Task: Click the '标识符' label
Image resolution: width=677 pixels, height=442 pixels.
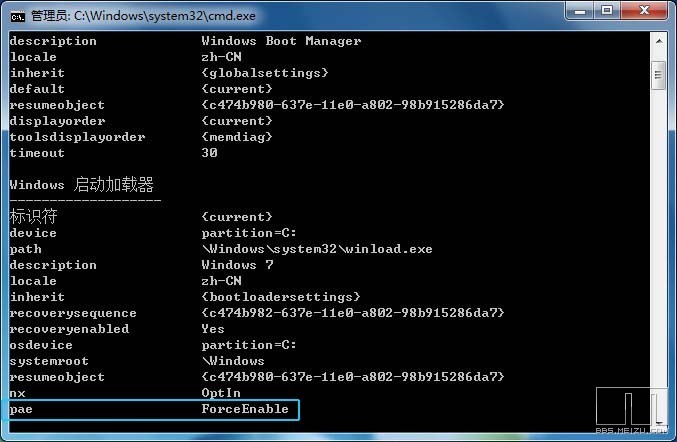Action: tap(33, 216)
